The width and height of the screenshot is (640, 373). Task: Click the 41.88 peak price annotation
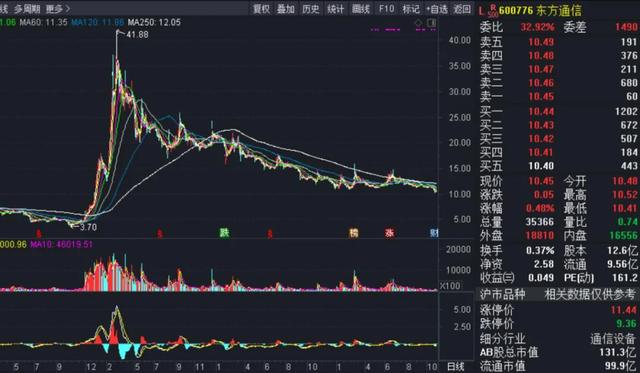pyautogui.click(x=137, y=35)
